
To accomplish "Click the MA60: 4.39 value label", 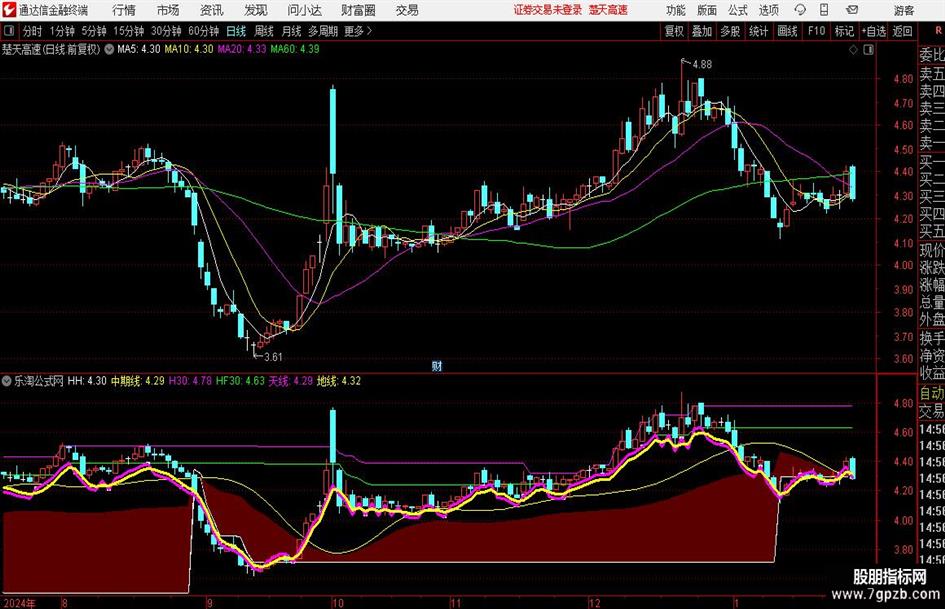I will [x=295, y=49].
